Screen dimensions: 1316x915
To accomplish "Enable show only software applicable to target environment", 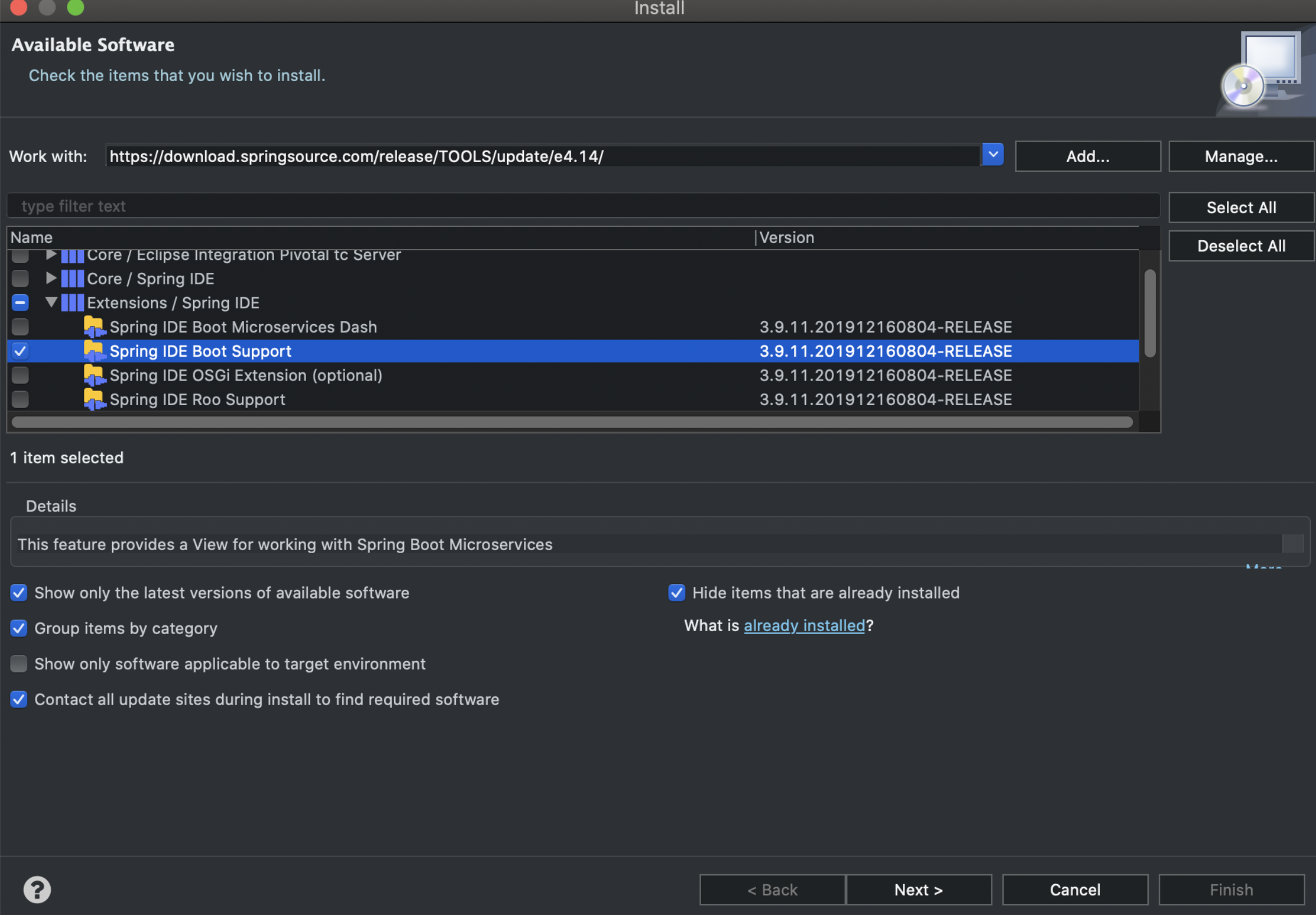I will [19, 664].
